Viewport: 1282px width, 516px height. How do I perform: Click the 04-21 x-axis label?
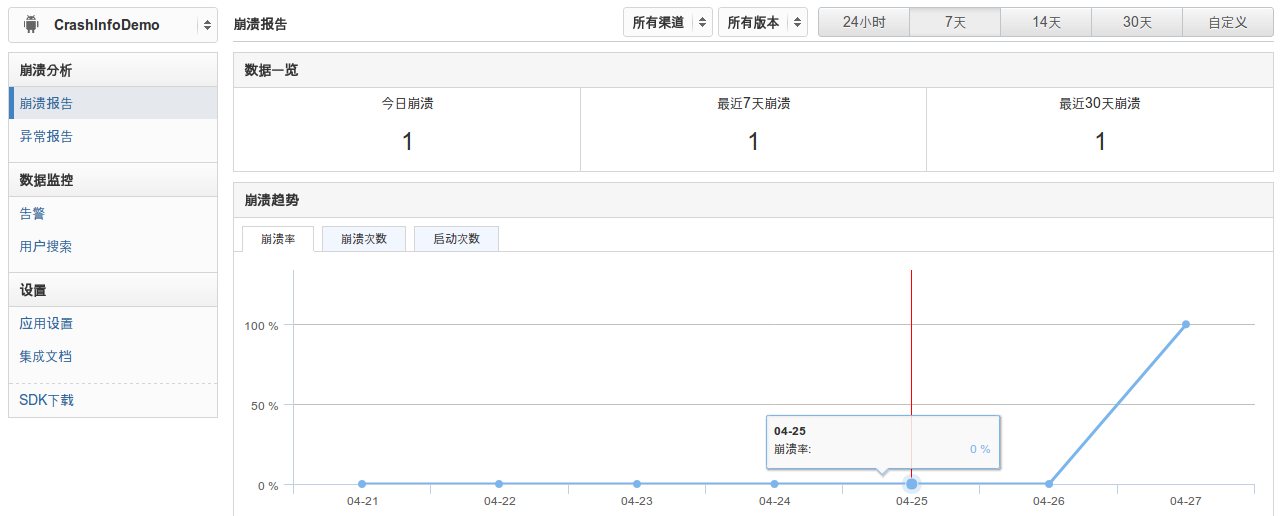(362, 501)
